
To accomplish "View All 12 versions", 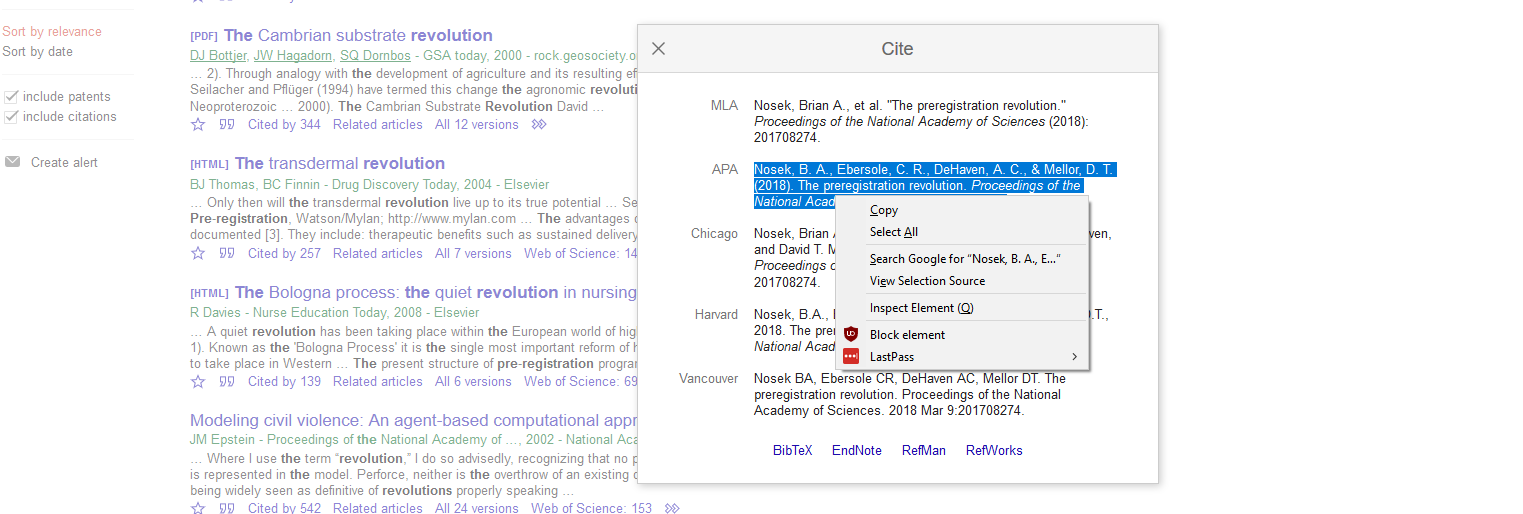I will pos(477,125).
